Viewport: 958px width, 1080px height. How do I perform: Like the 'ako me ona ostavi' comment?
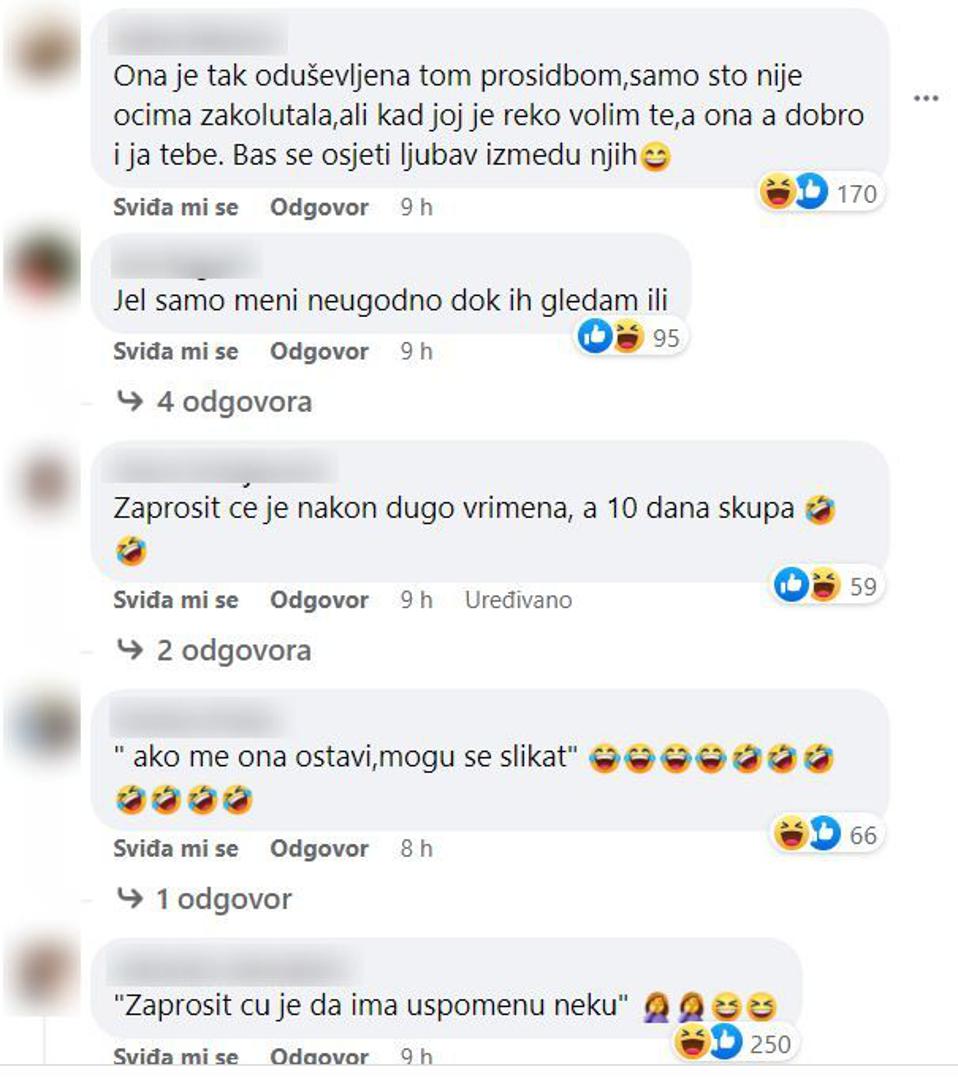click(176, 849)
